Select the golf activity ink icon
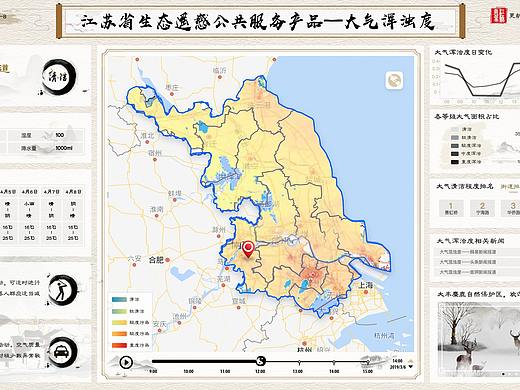Image resolution: width=520 pixels, height=390 pixels. (x=63, y=290)
